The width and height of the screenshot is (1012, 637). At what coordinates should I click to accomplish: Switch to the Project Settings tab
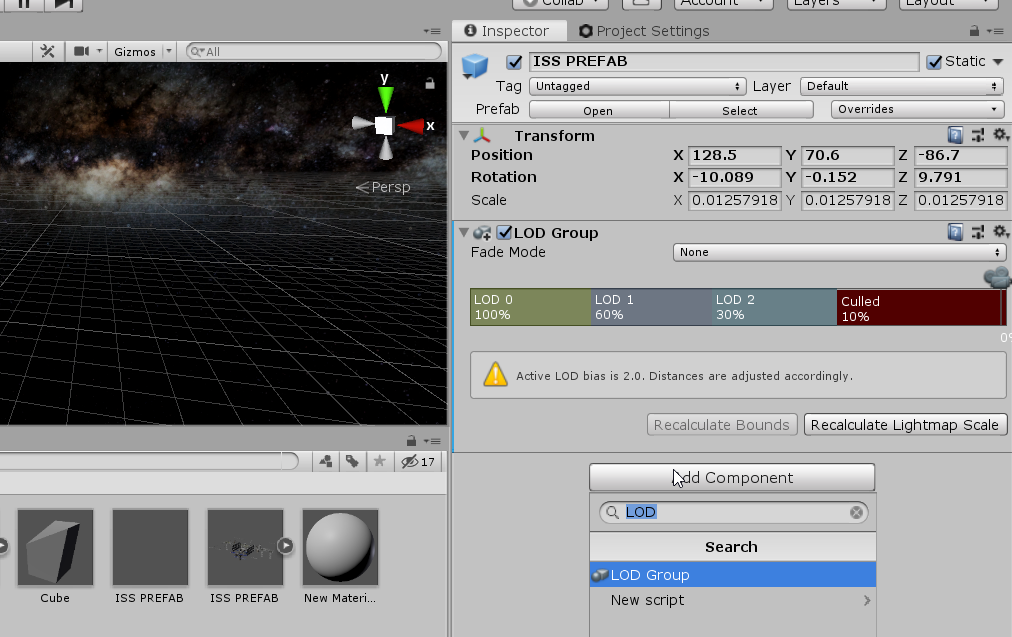[x=643, y=31]
